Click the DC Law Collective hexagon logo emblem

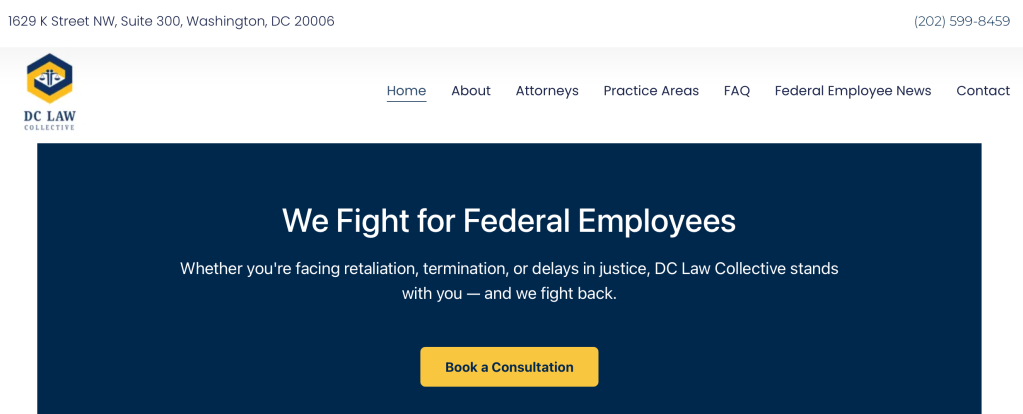tap(49, 78)
